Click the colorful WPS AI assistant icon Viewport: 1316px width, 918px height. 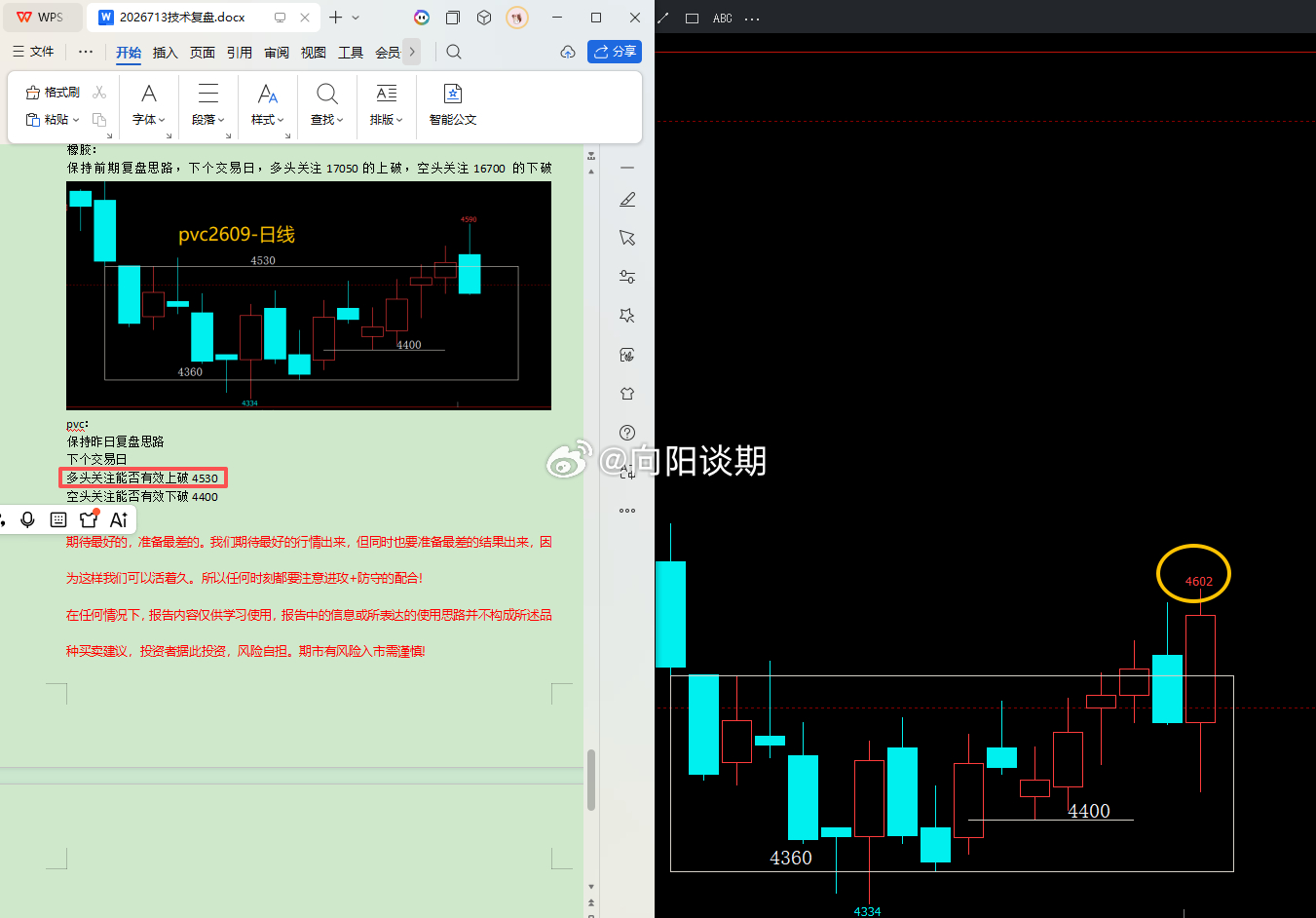click(x=422, y=18)
